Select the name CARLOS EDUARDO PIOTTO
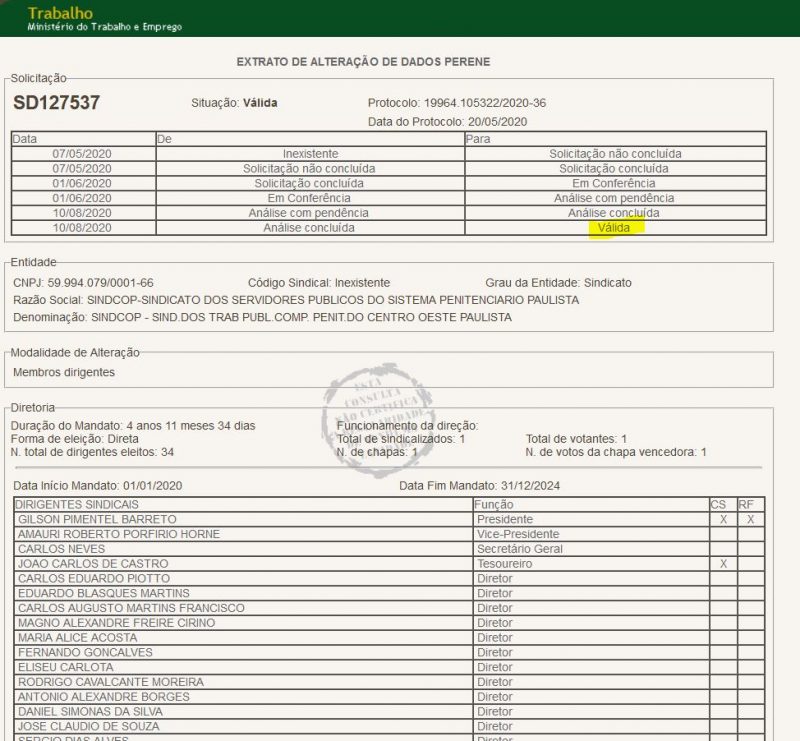The width and height of the screenshot is (800, 741). click(94, 579)
